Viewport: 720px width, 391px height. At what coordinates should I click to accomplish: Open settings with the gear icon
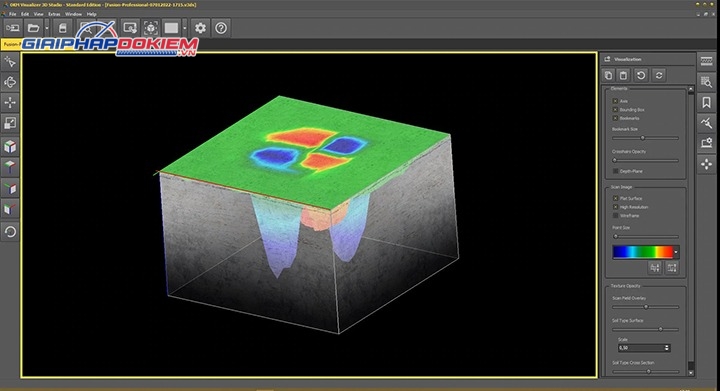[200, 28]
